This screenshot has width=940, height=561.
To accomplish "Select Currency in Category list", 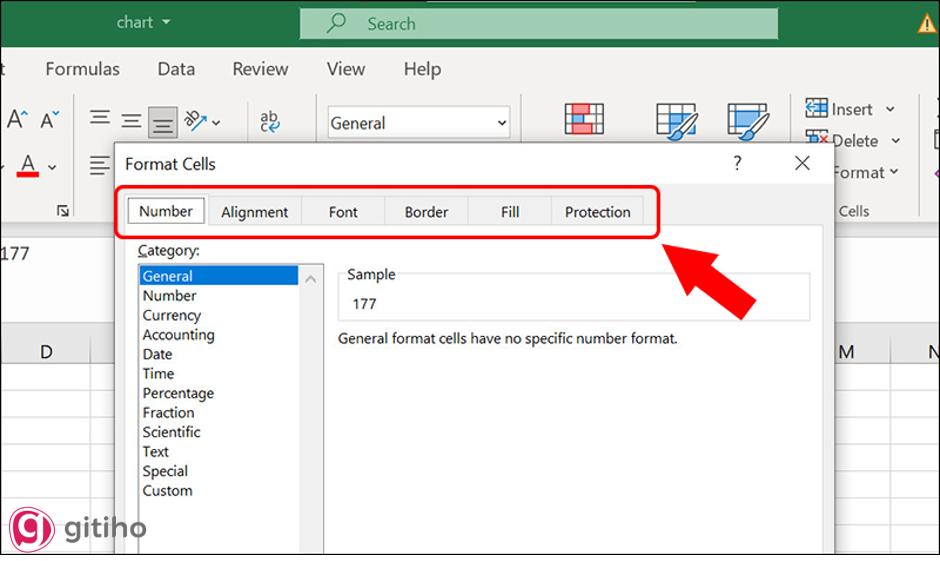I will pos(219,315).
